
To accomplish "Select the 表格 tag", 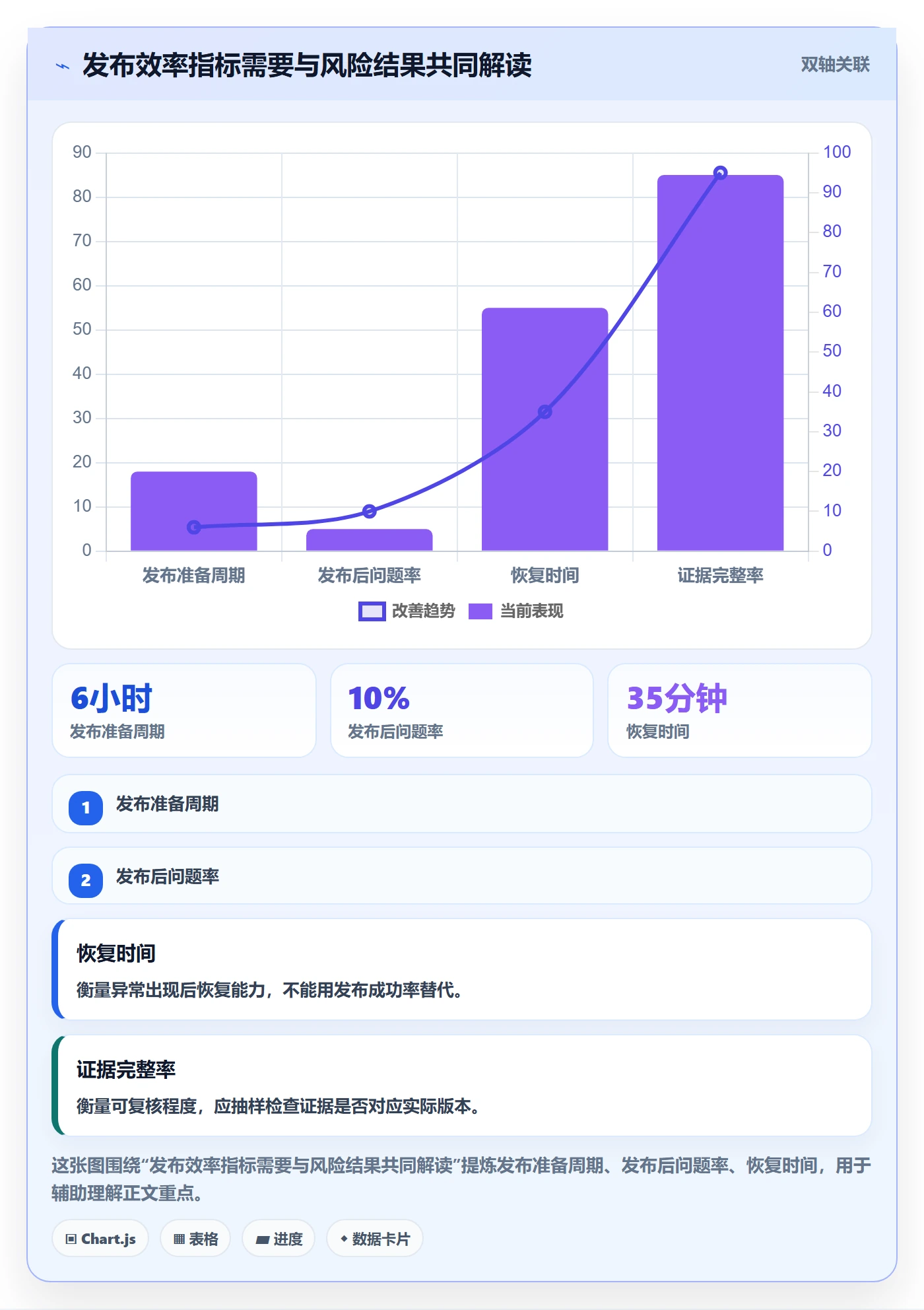I will [x=195, y=1239].
